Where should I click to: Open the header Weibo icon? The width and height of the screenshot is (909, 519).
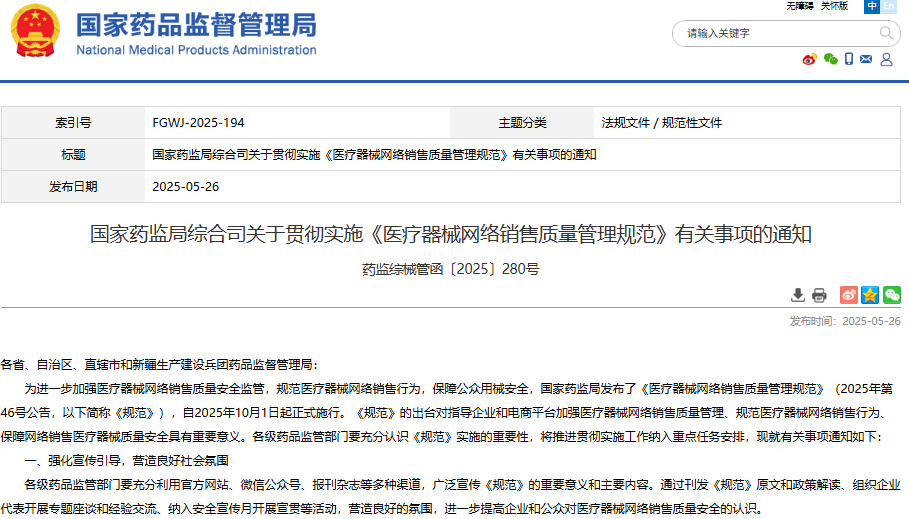coord(809,59)
